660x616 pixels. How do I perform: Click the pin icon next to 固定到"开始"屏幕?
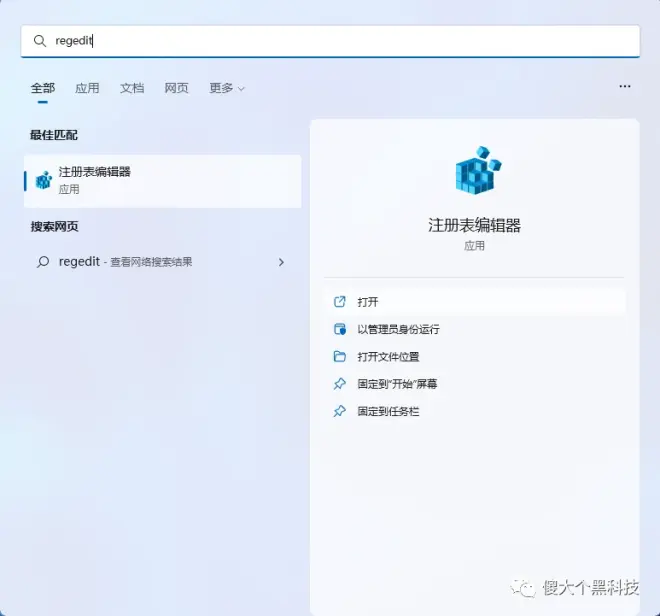tap(340, 384)
